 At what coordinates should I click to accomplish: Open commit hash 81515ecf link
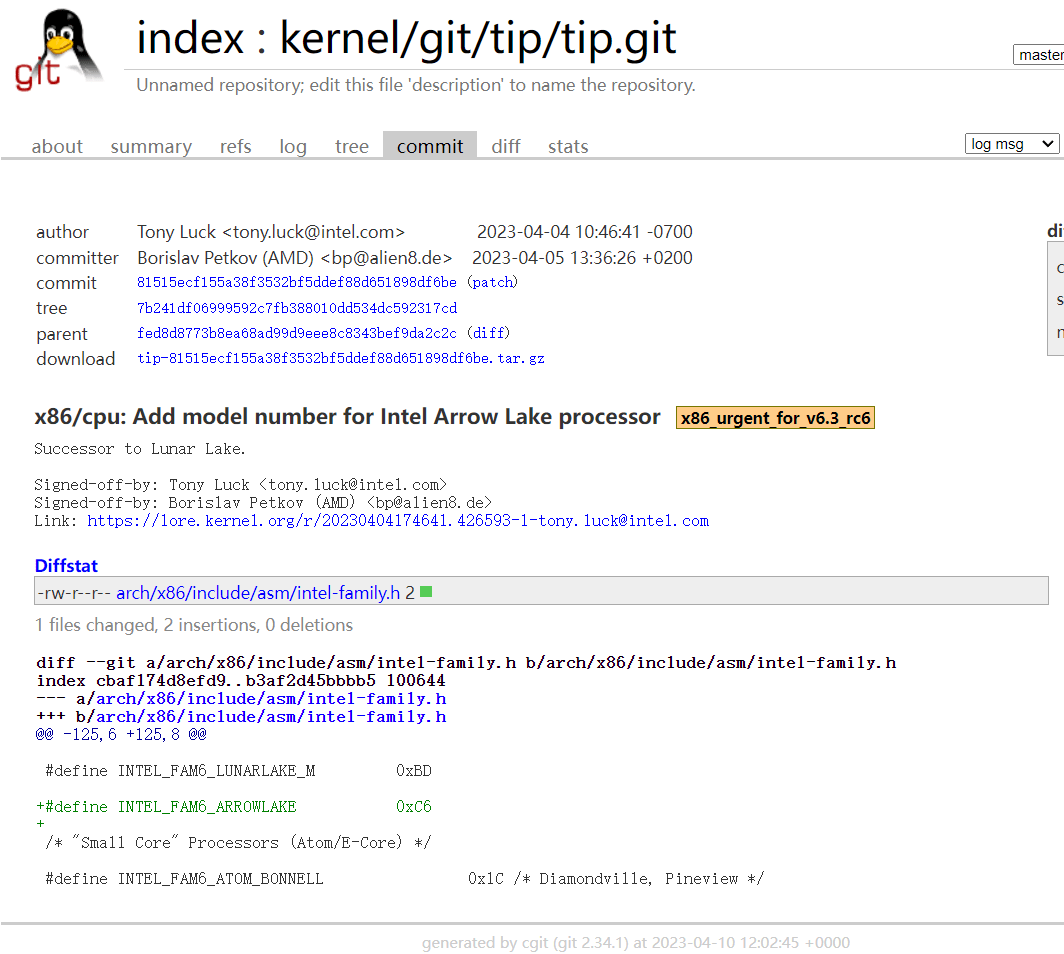pos(296,283)
